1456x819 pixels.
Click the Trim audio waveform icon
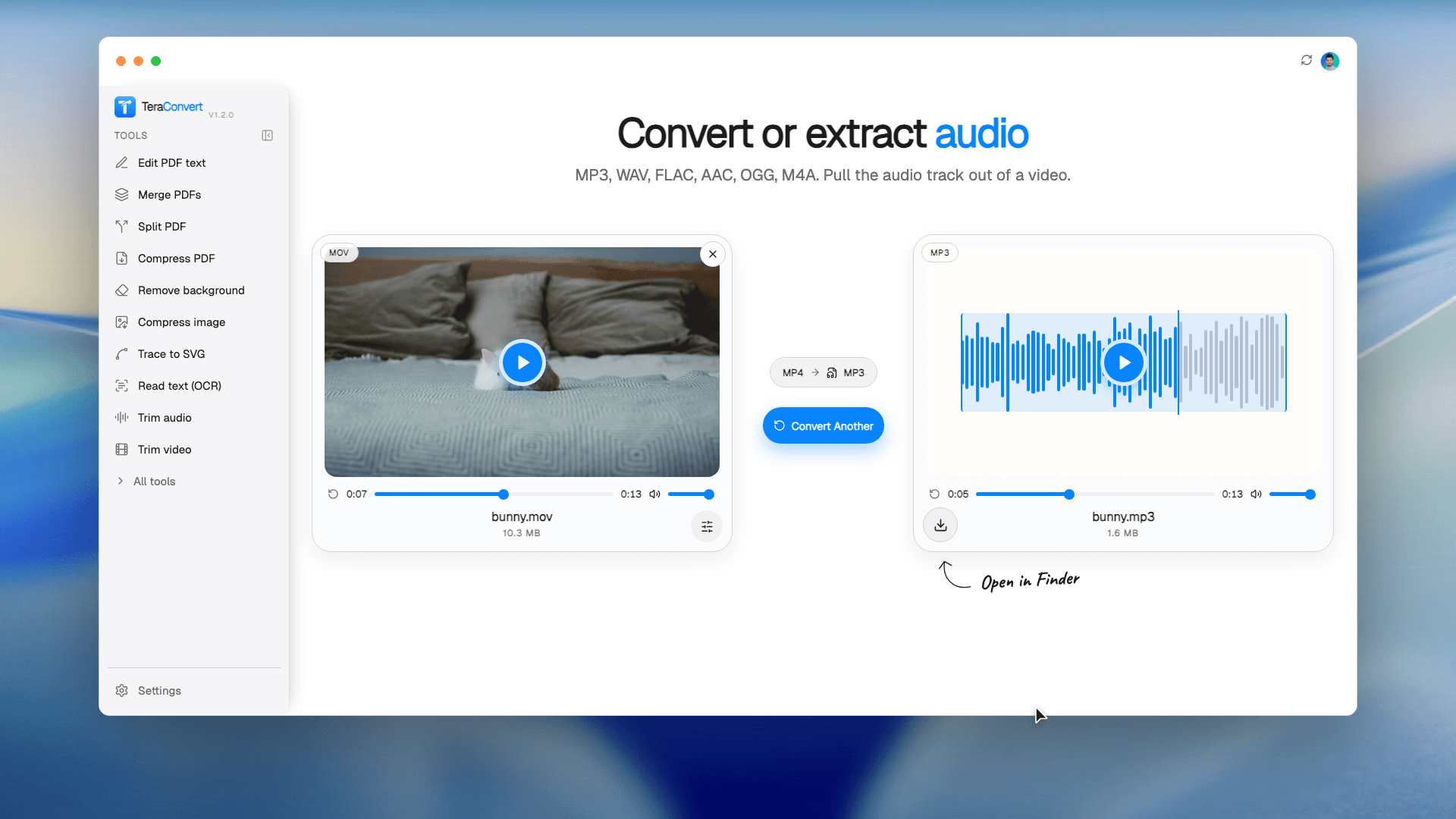click(121, 418)
